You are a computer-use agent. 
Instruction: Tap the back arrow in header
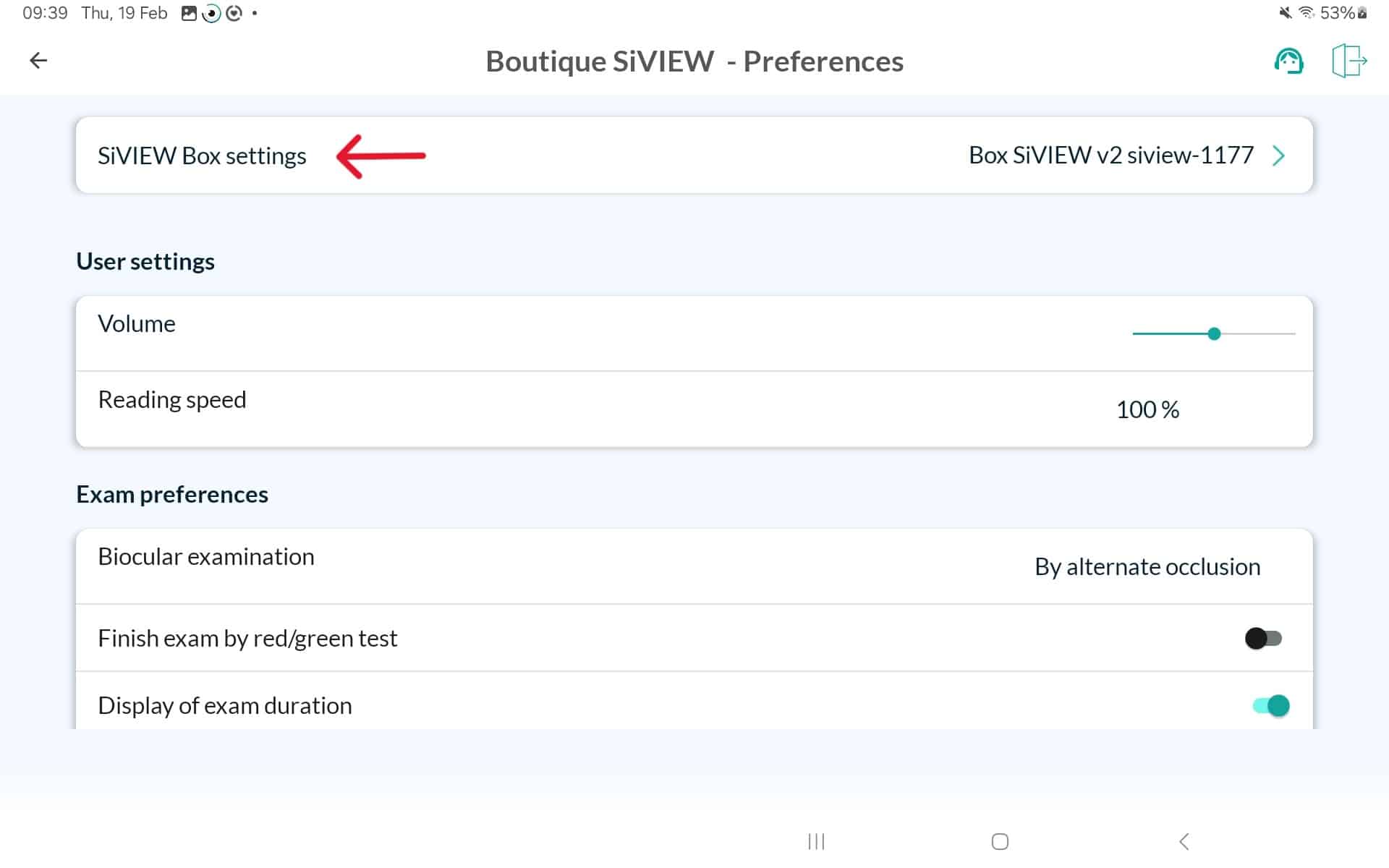(38, 61)
